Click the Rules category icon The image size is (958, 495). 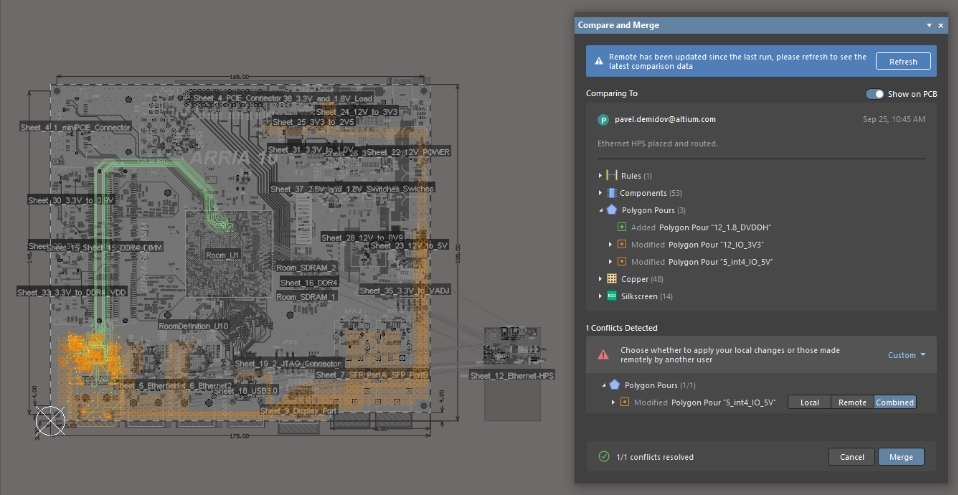point(612,175)
